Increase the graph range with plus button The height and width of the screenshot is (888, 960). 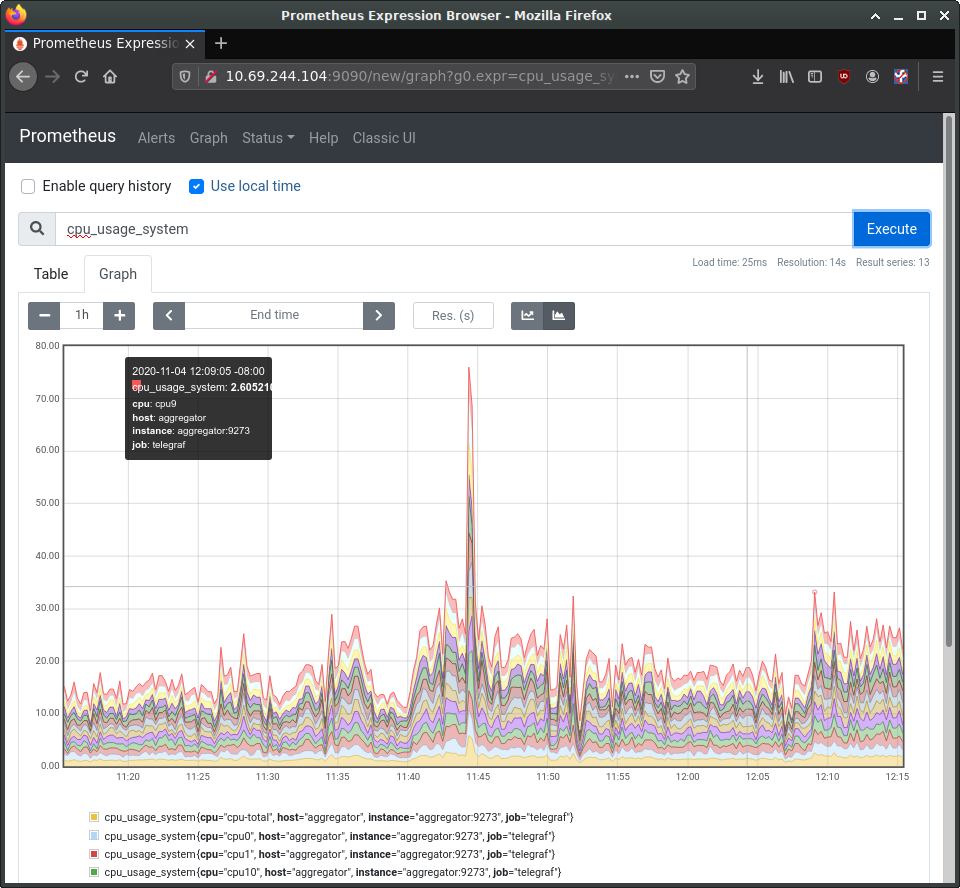119,315
